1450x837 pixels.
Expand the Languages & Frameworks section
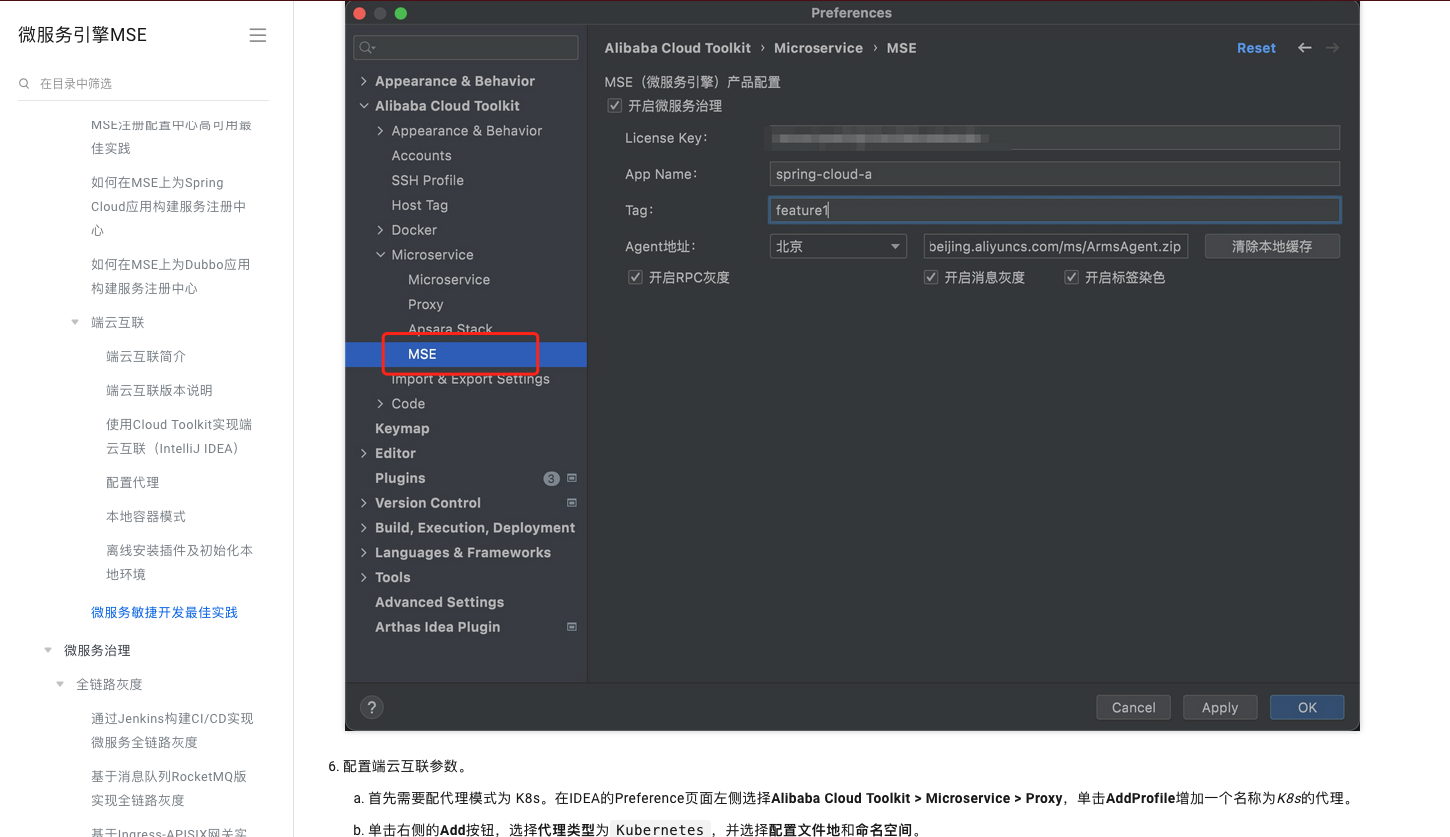pos(364,552)
